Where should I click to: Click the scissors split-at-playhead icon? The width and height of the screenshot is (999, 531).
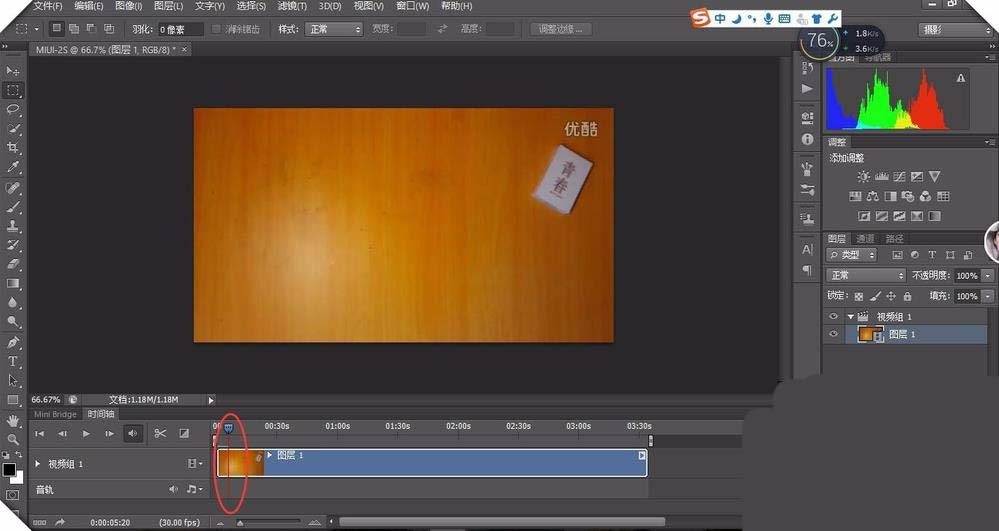[x=160, y=433]
